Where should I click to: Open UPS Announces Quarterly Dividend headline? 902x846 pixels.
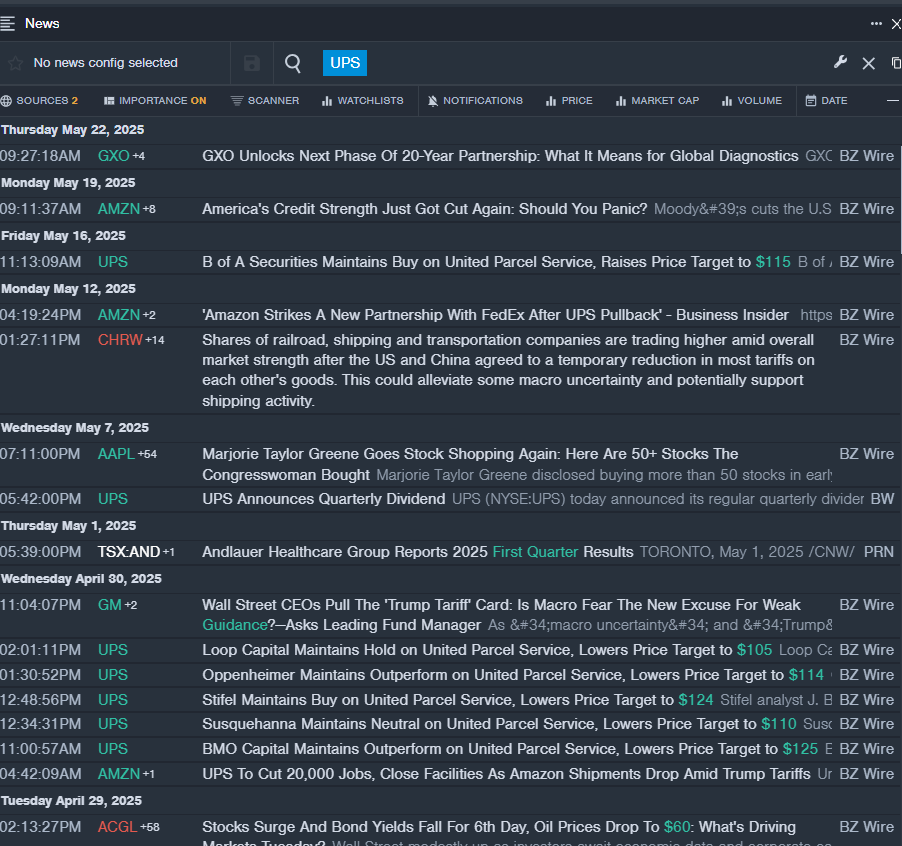[x=323, y=499]
